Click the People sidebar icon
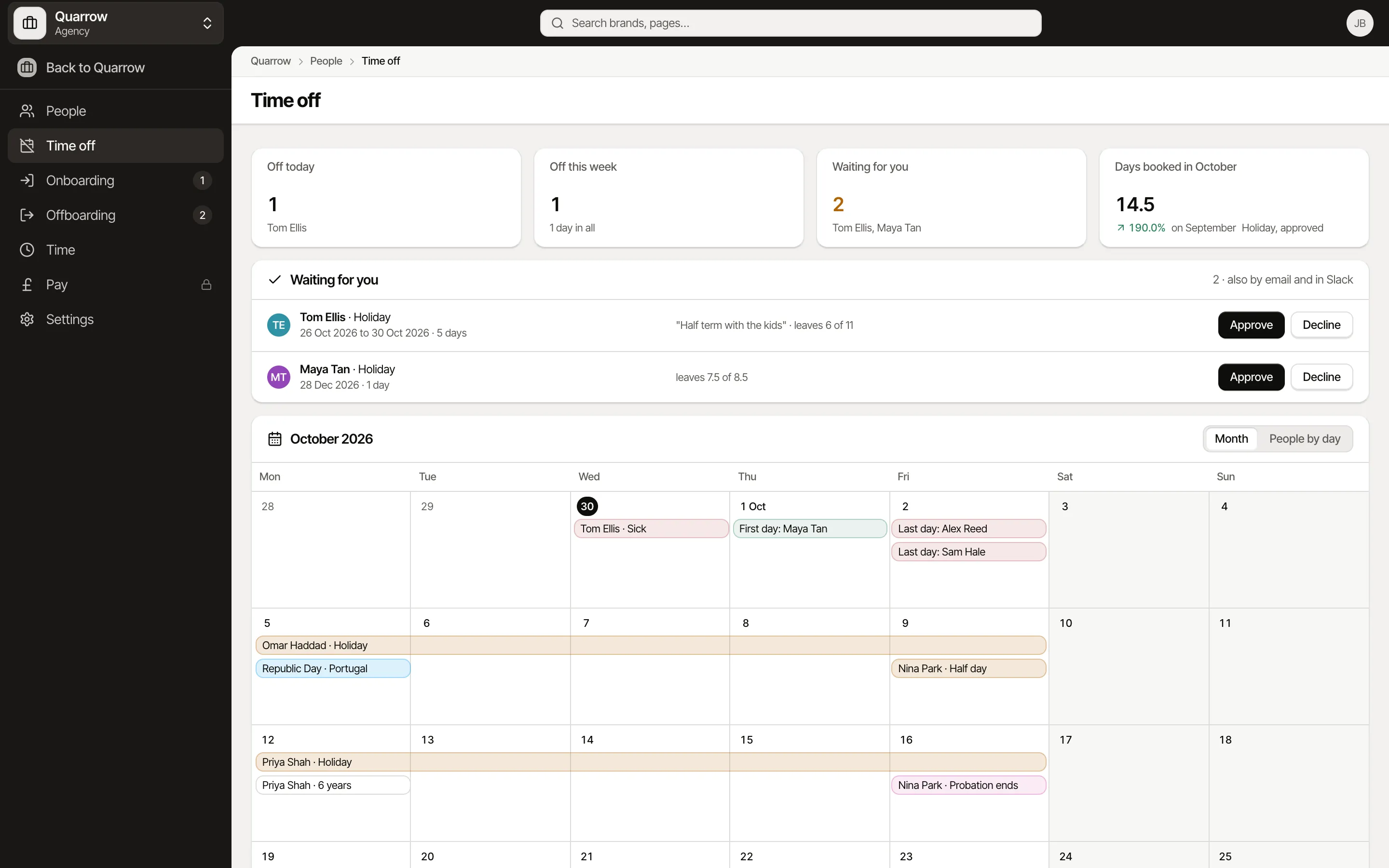Viewport: 1389px width, 868px height. tap(27, 111)
